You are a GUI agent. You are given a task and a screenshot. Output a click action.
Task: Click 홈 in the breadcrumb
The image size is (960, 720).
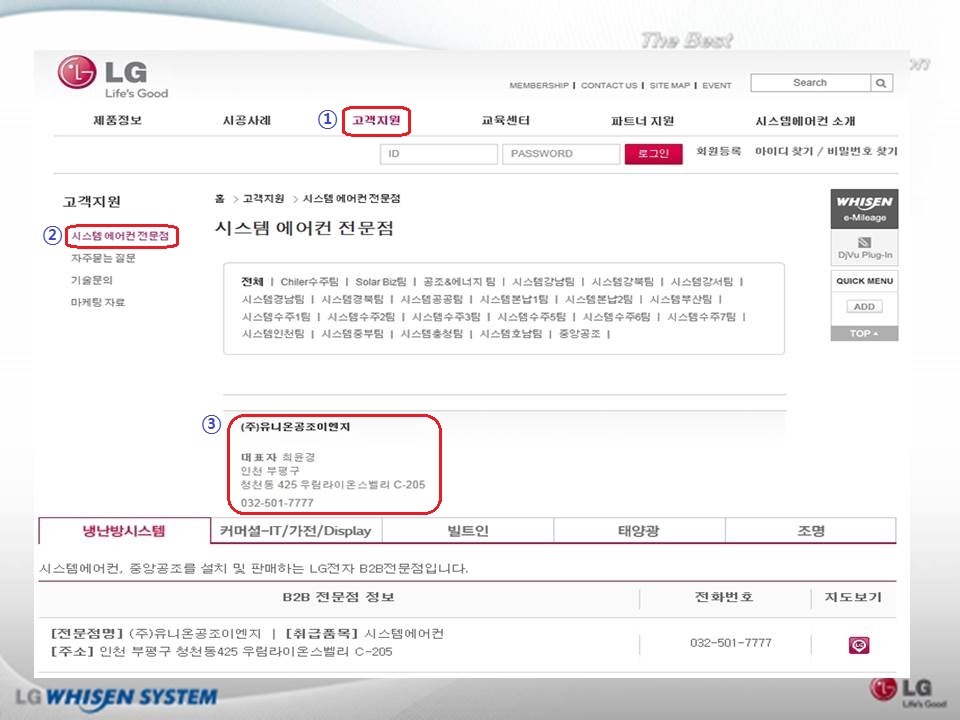click(x=220, y=198)
